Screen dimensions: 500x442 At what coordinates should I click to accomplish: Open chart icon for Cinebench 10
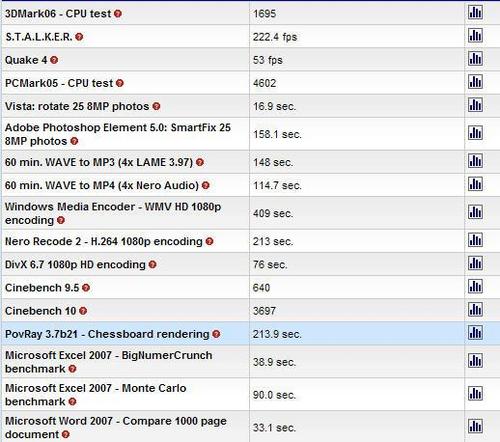pos(475,310)
